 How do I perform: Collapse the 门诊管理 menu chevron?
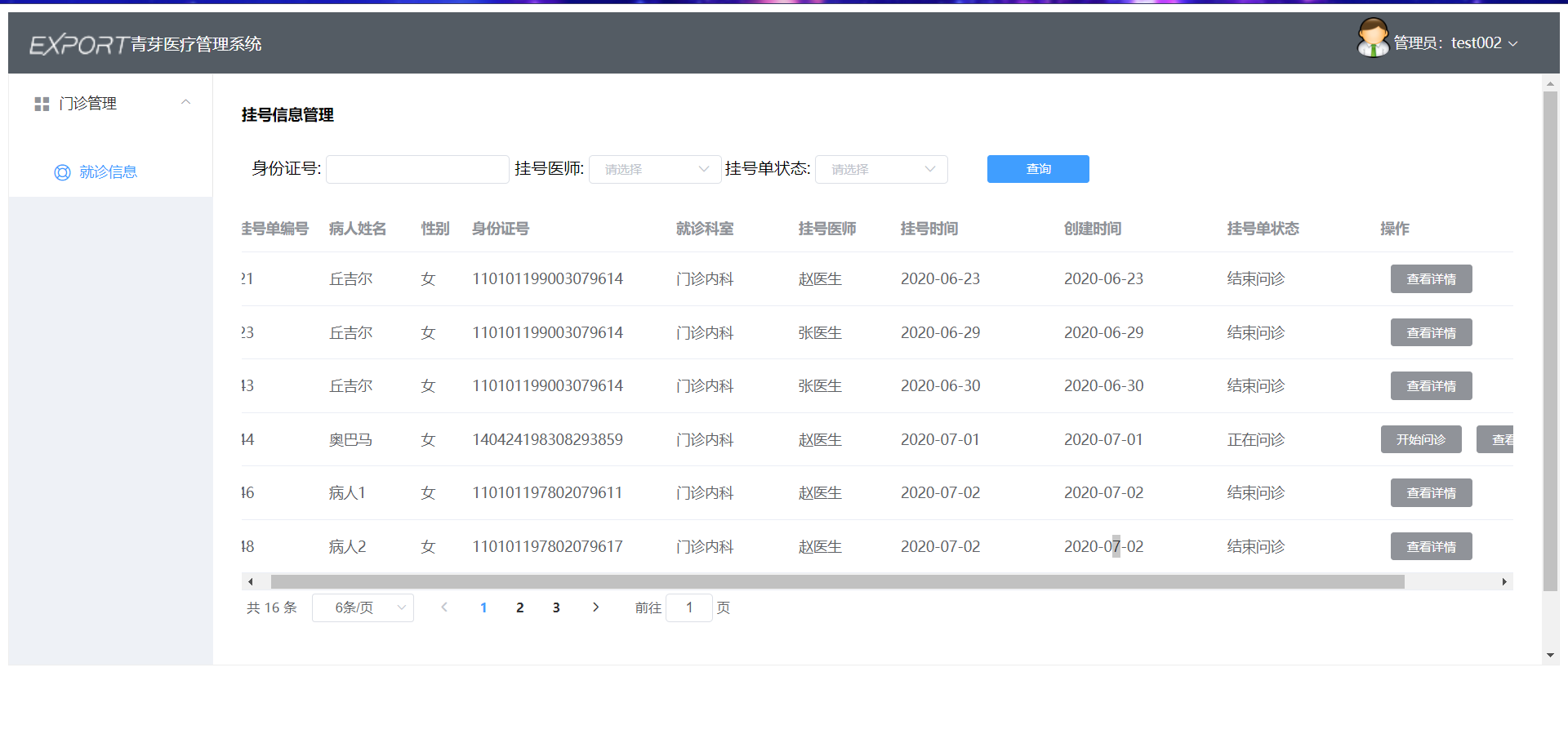pos(185,102)
